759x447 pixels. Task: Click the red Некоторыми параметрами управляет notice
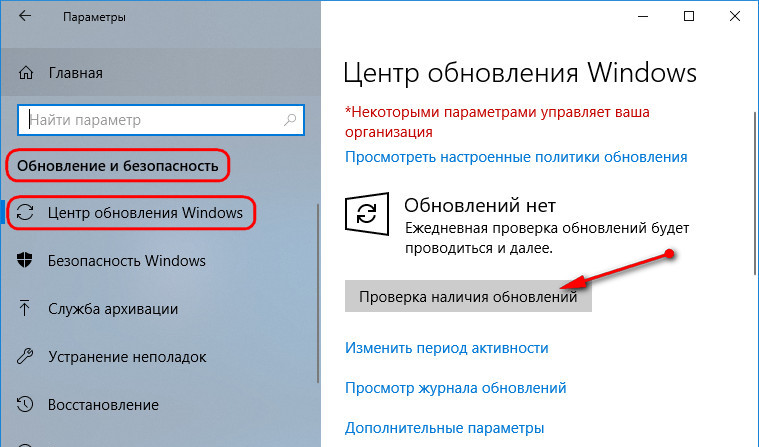[x=497, y=122]
